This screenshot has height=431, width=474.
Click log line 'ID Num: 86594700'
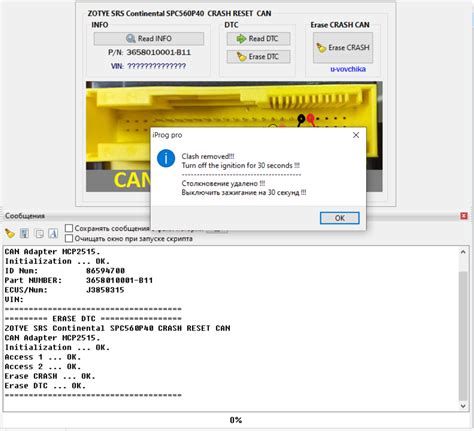tap(65, 271)
